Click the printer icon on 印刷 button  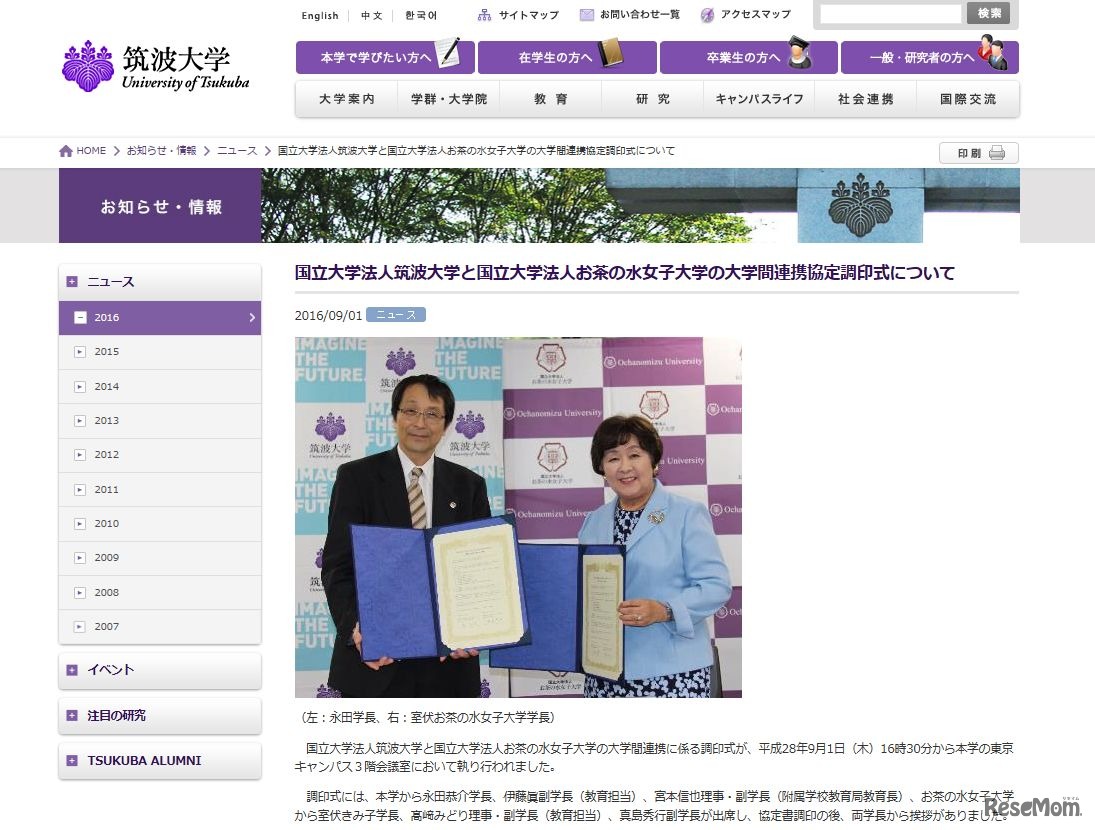997,153
